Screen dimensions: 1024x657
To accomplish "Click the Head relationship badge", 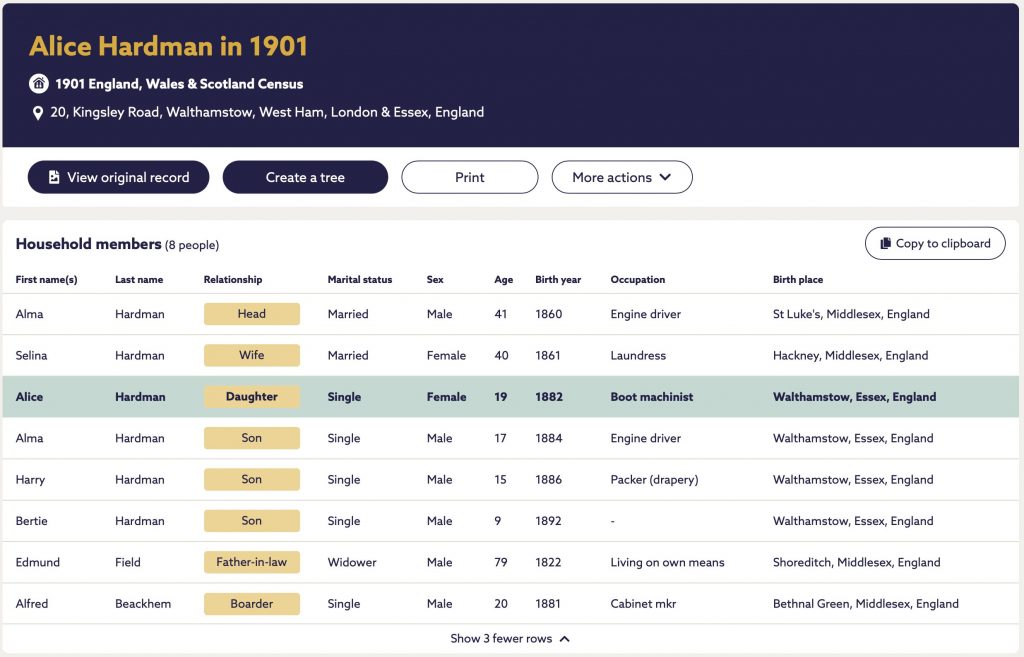I will click(251, 313).
